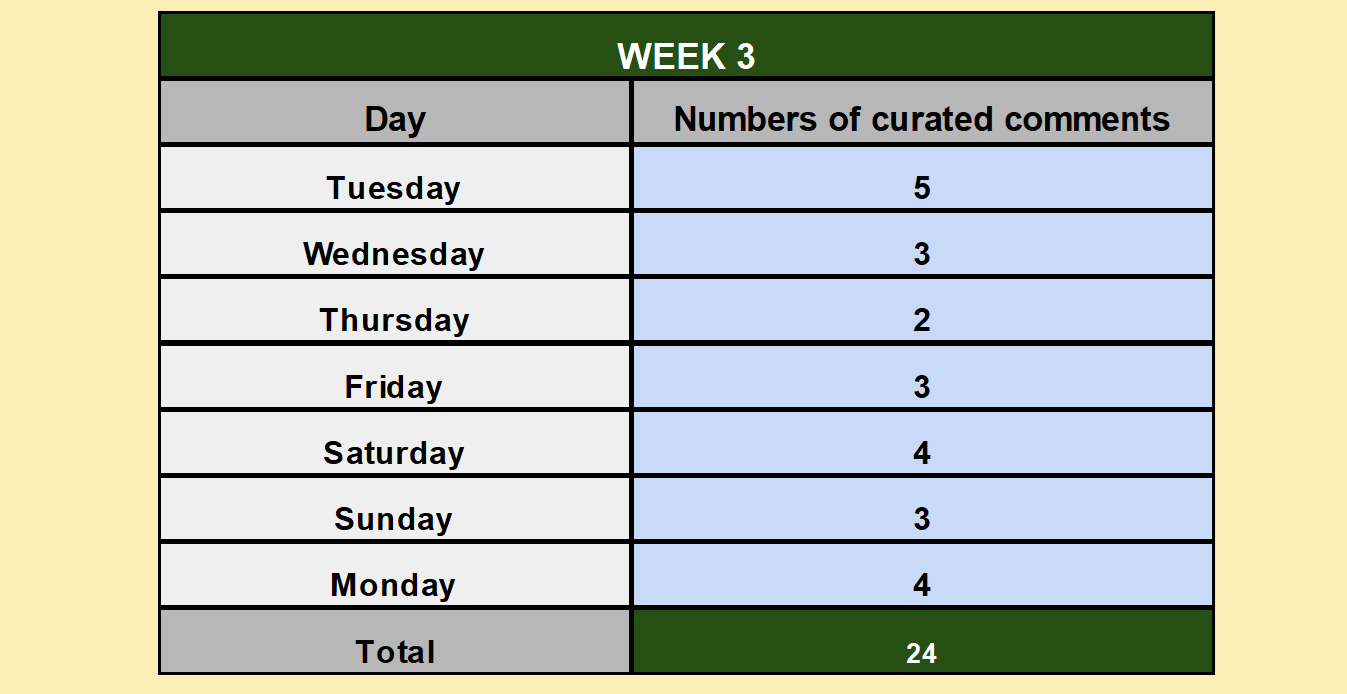Click the yellow background left of table

pyautogui.click(x=78, y=347)
